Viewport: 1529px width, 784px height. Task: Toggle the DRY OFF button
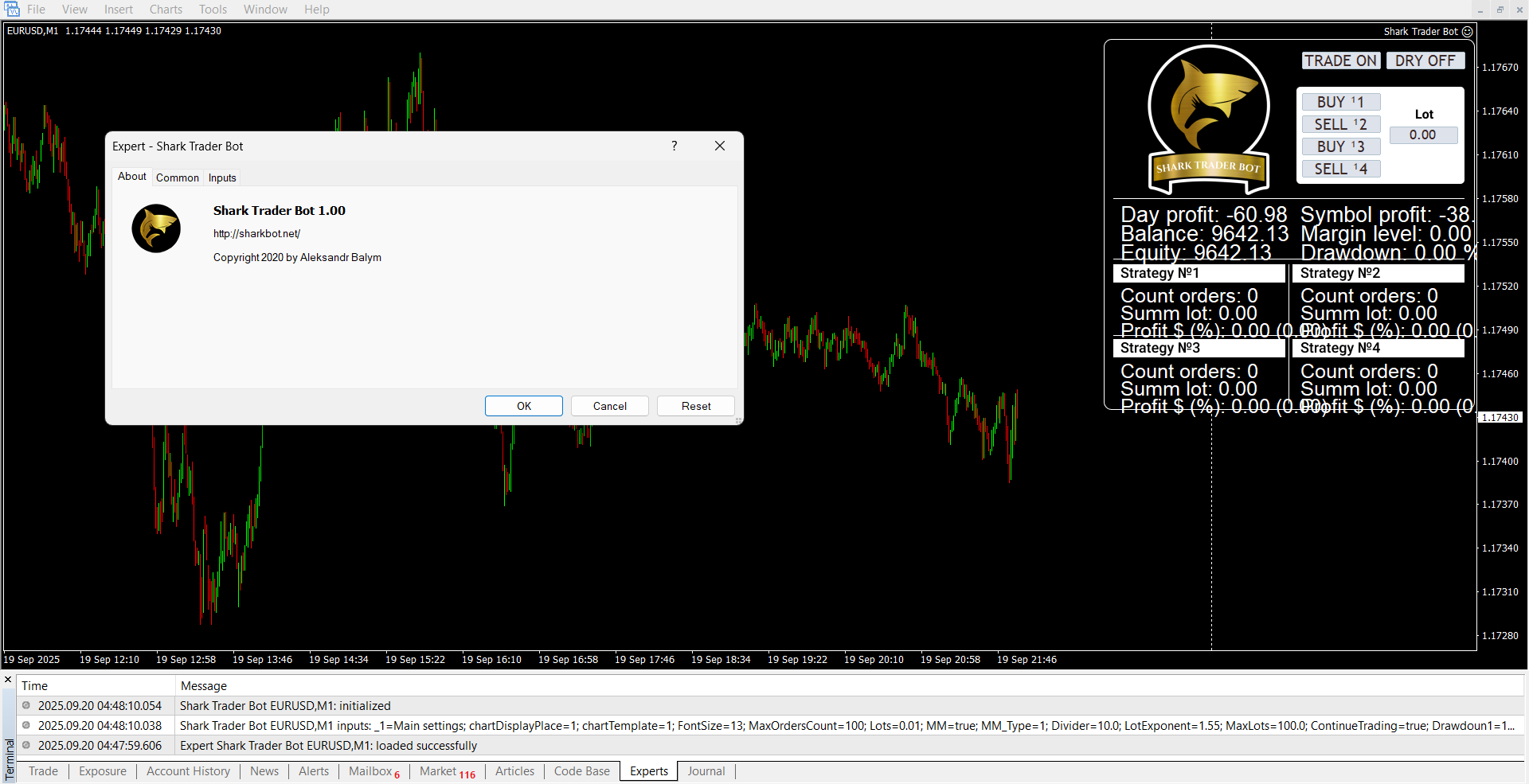1425,61
